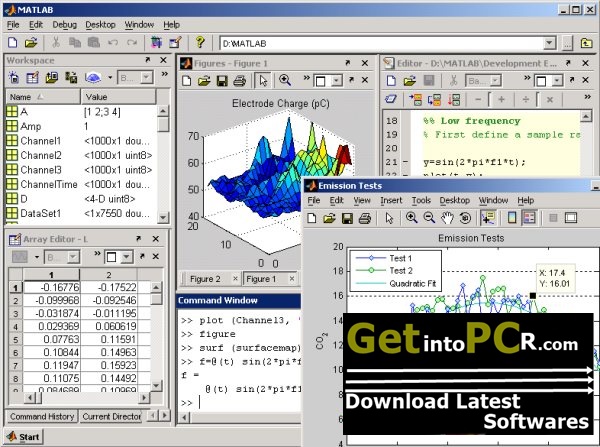Image resolution: width=600 pixels, height=447 pixels.
Task: Open Simulink from the main toolbar icon
Action: [156, 42]
